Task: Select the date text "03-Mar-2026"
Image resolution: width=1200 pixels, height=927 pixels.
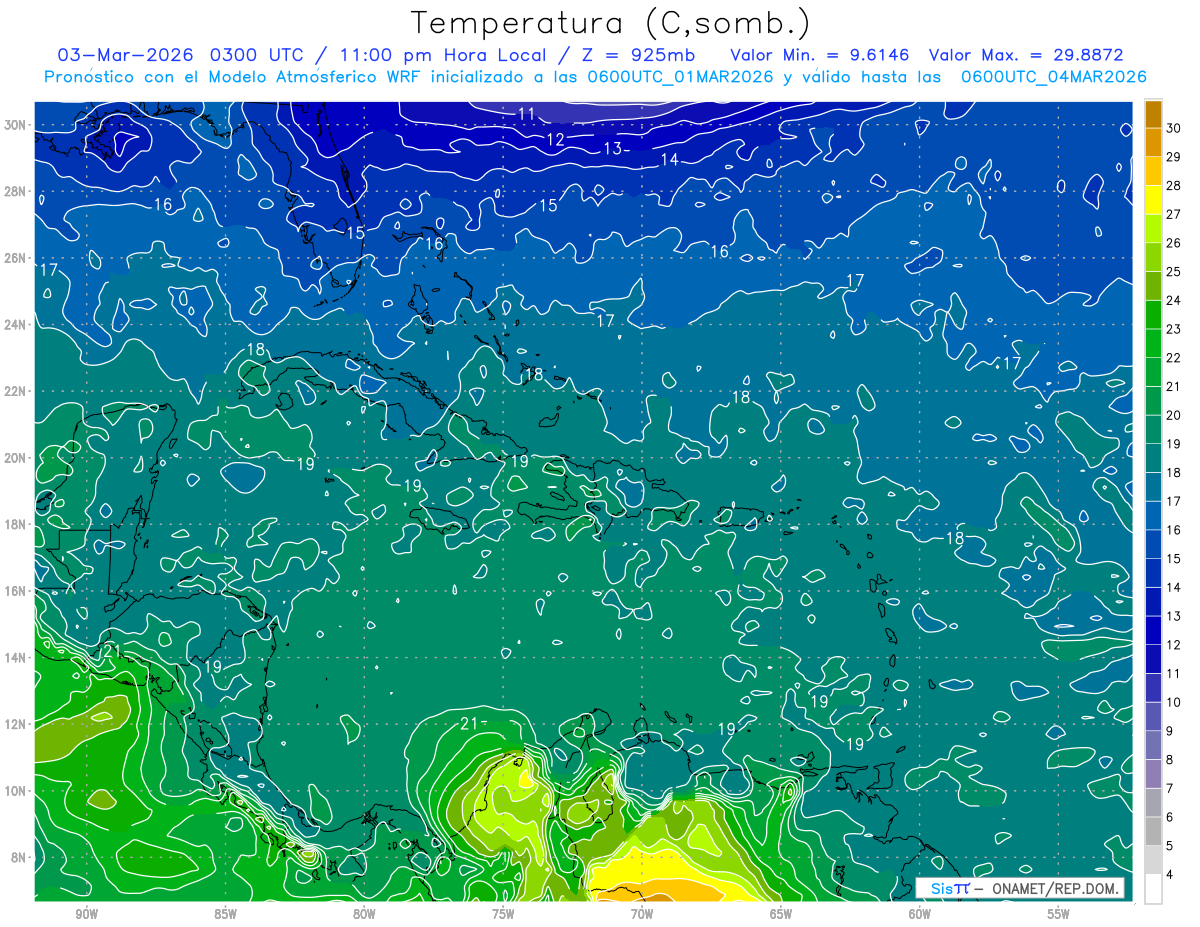Action: coord(125,55)
